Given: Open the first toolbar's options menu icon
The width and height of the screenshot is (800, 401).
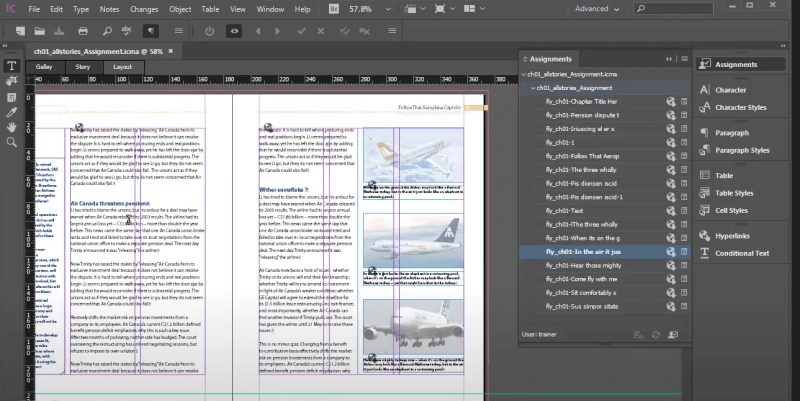Looking at the screenshot, I should (179, 31).
